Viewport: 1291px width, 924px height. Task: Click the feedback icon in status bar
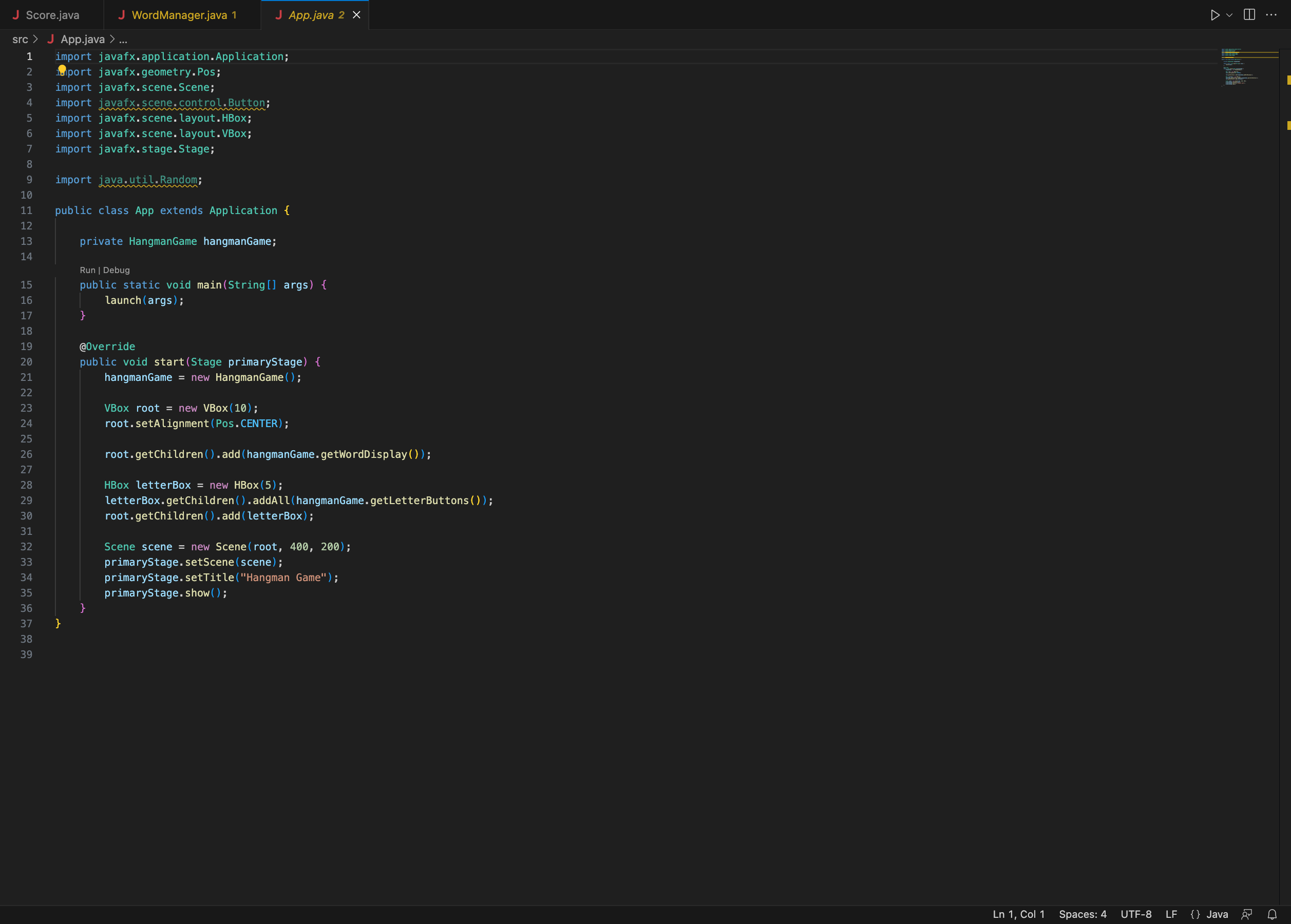point(1247,914)
